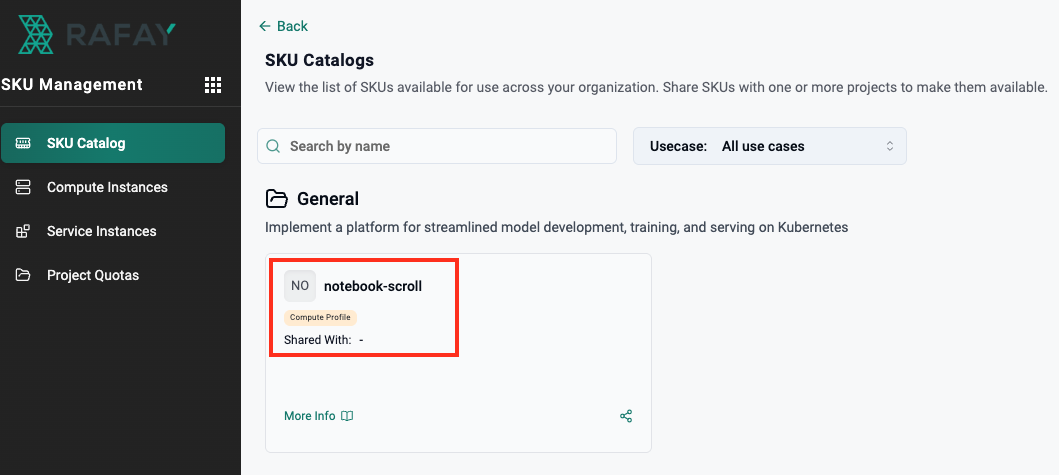The image size is (1059, 475).
Task: Select SKU Catalog in the sidebar
Action: click(113, 143)
